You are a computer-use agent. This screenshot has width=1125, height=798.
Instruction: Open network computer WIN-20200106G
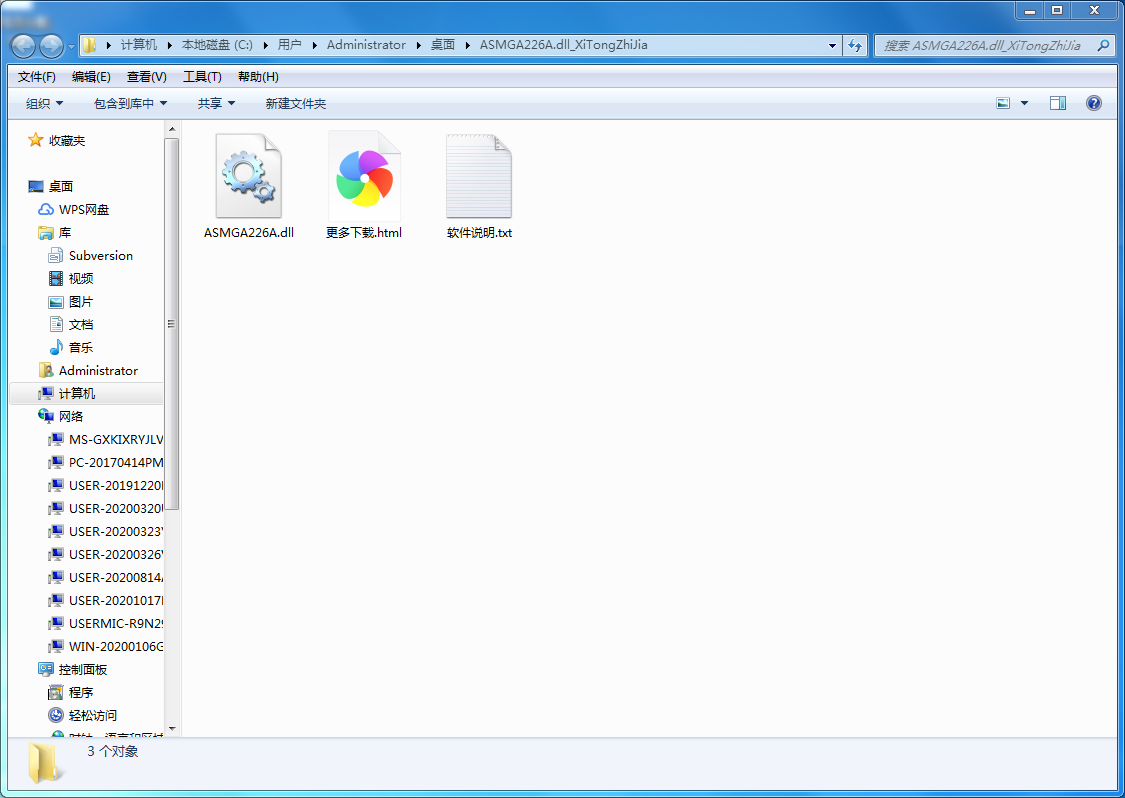click(x=116, y=646)
